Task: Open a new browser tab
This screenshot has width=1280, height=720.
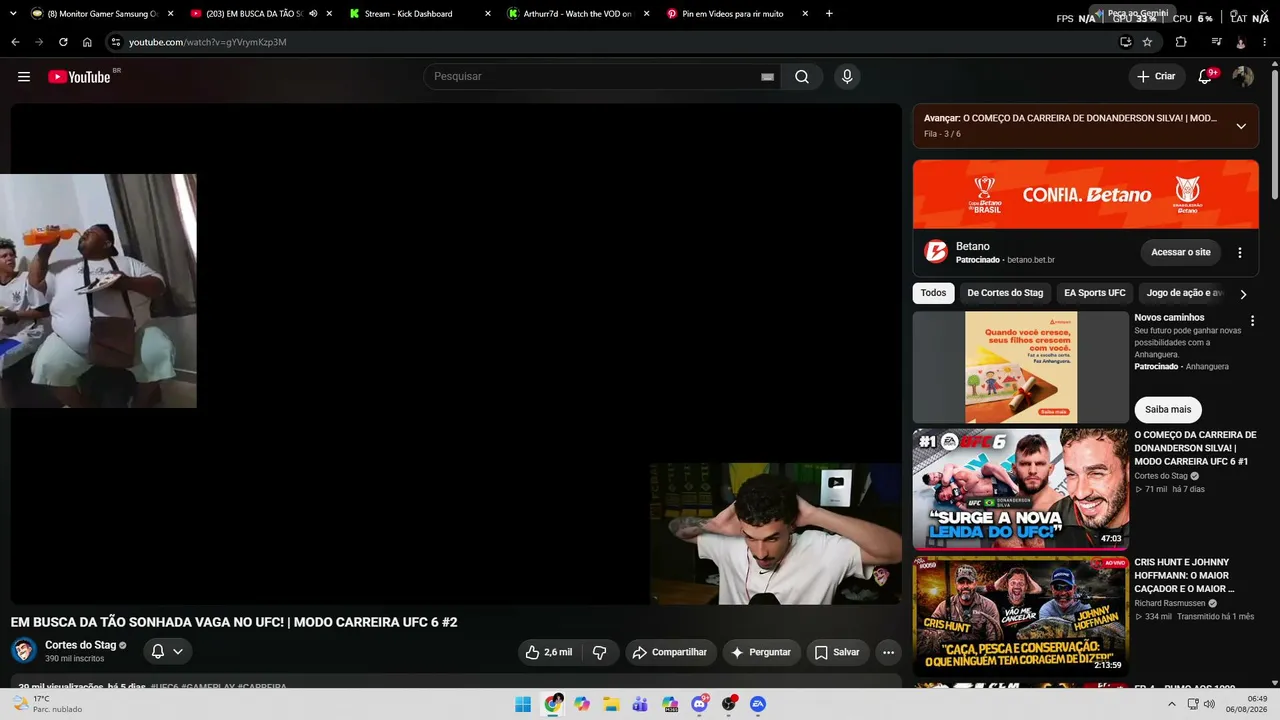Action: pyautogui.click(x=829, y=14)
